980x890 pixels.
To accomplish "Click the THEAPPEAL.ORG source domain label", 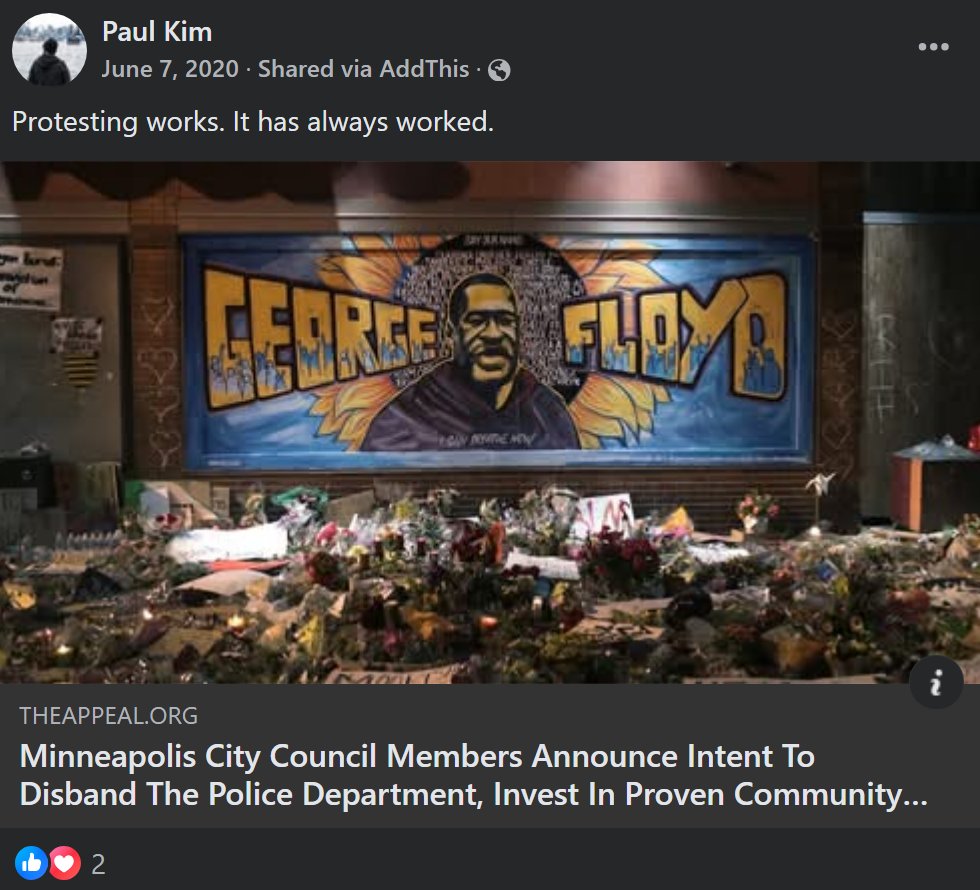I will tap(109, 716).
